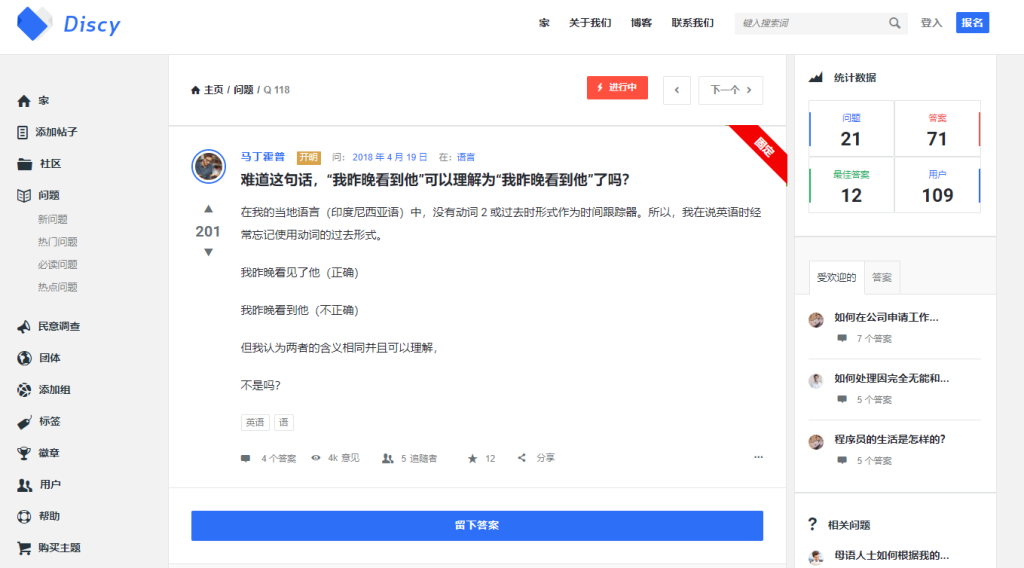Go to previous question with left chevron
This screenshot has height=568, width=1024.
(x=677, y=90)
